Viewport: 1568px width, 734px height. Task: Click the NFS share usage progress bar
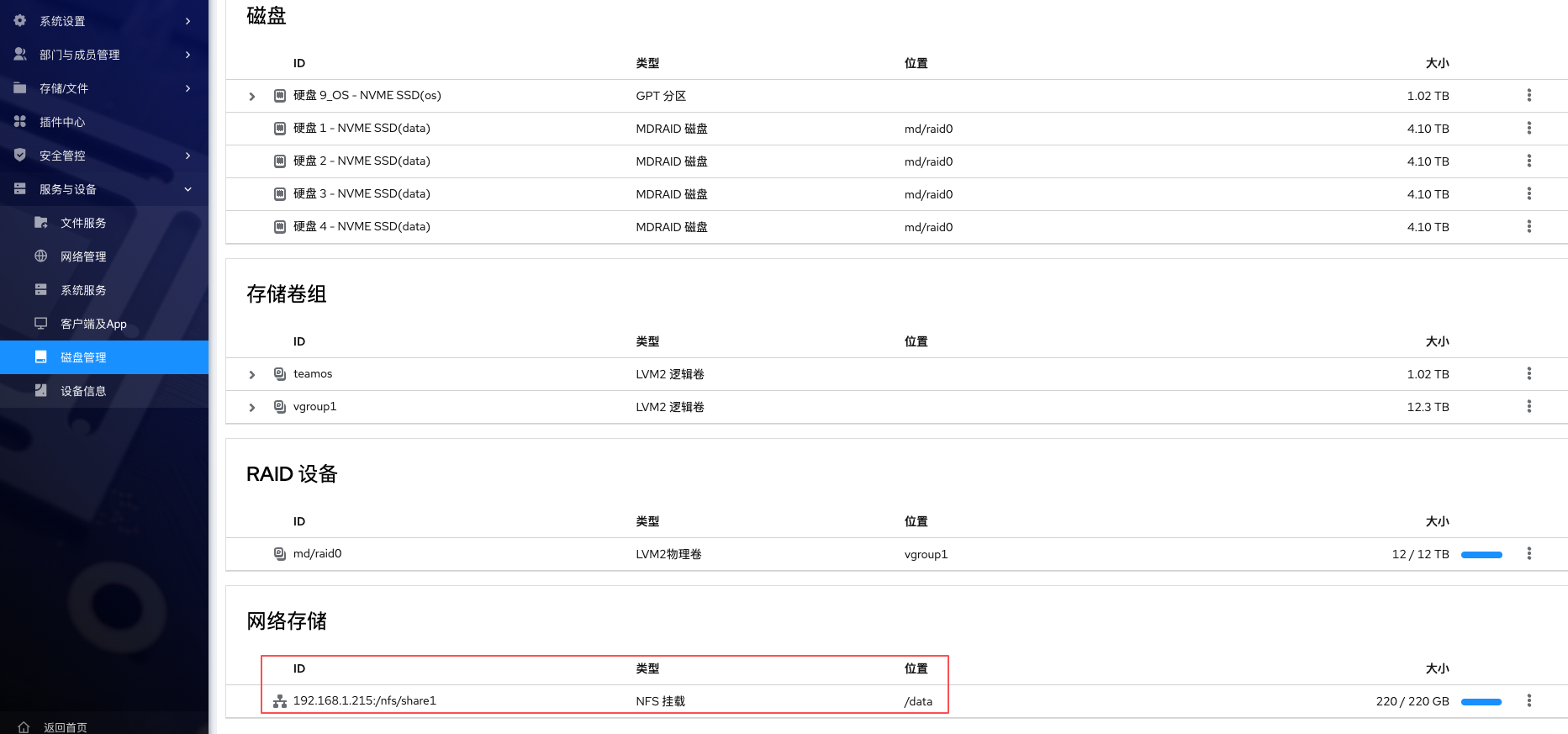coord(1481,702)
